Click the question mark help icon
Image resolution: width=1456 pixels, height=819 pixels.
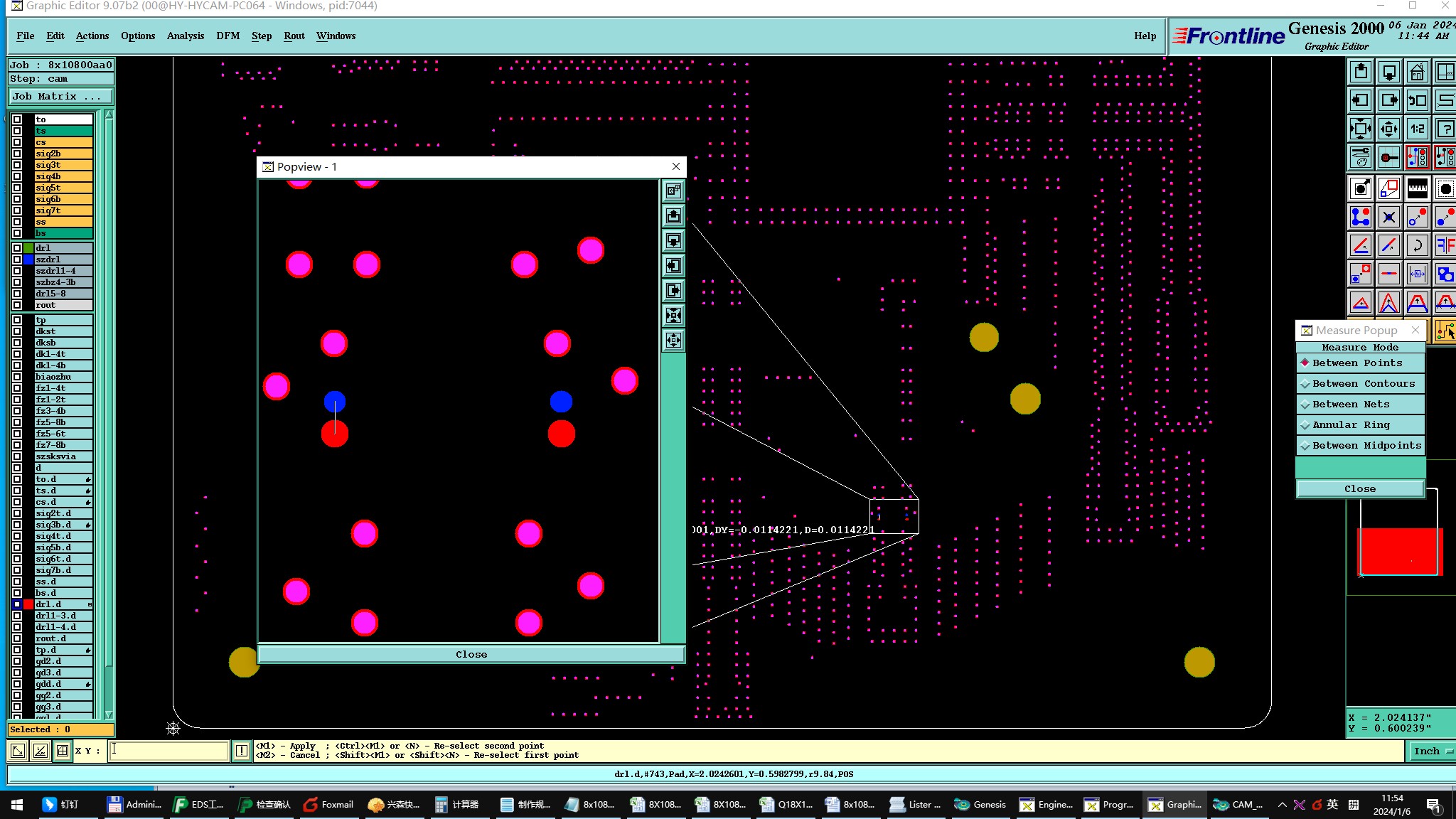tap(1445, 129)
